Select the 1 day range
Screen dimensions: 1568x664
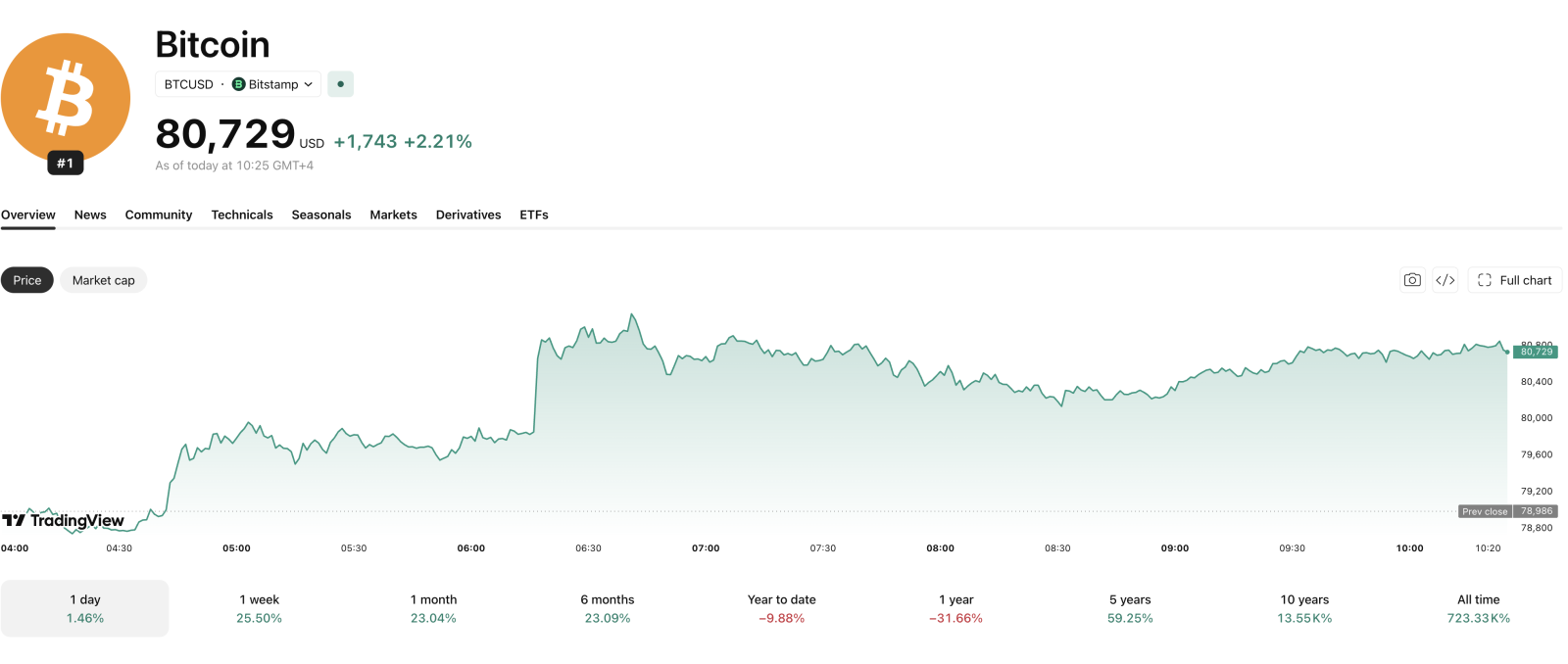tap(85, 608)
